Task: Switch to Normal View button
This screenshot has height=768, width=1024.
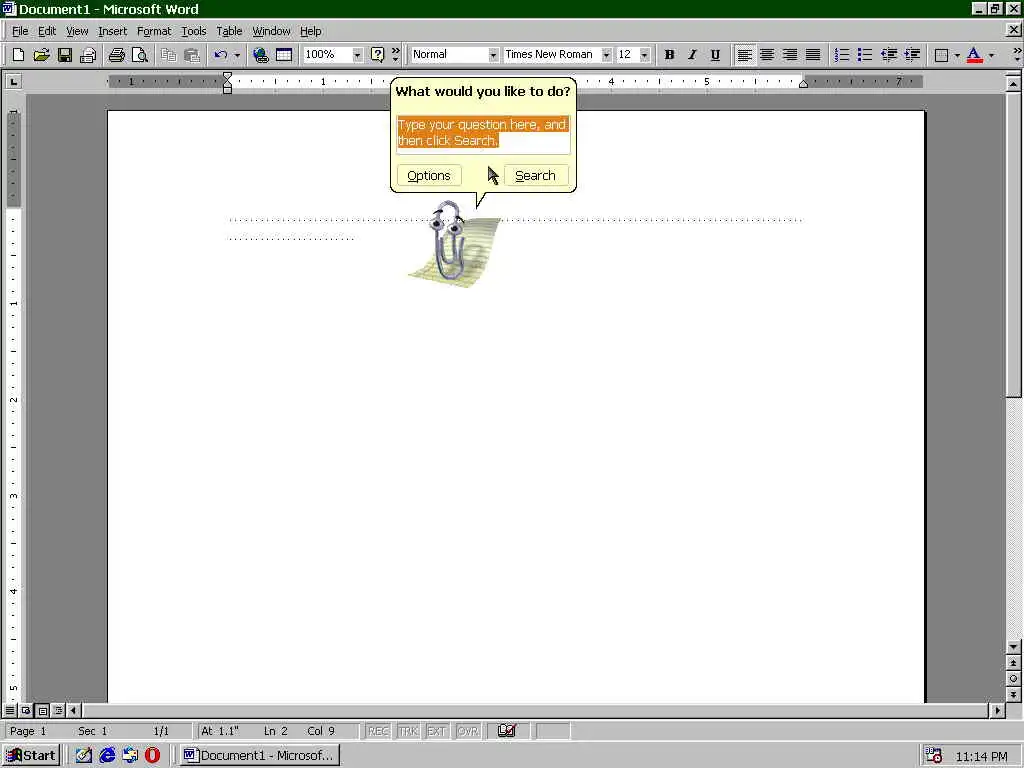Action: [x=10, y=710]
